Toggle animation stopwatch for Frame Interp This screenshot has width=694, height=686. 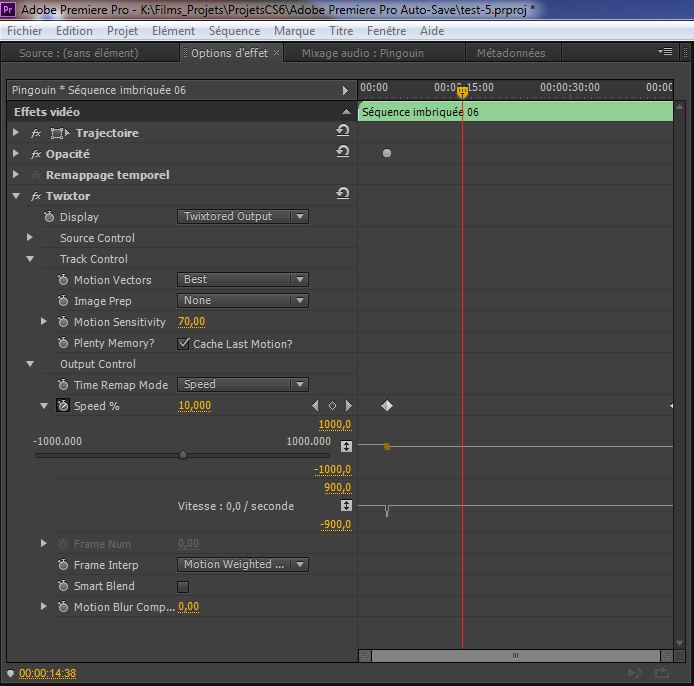coord(63,565)
